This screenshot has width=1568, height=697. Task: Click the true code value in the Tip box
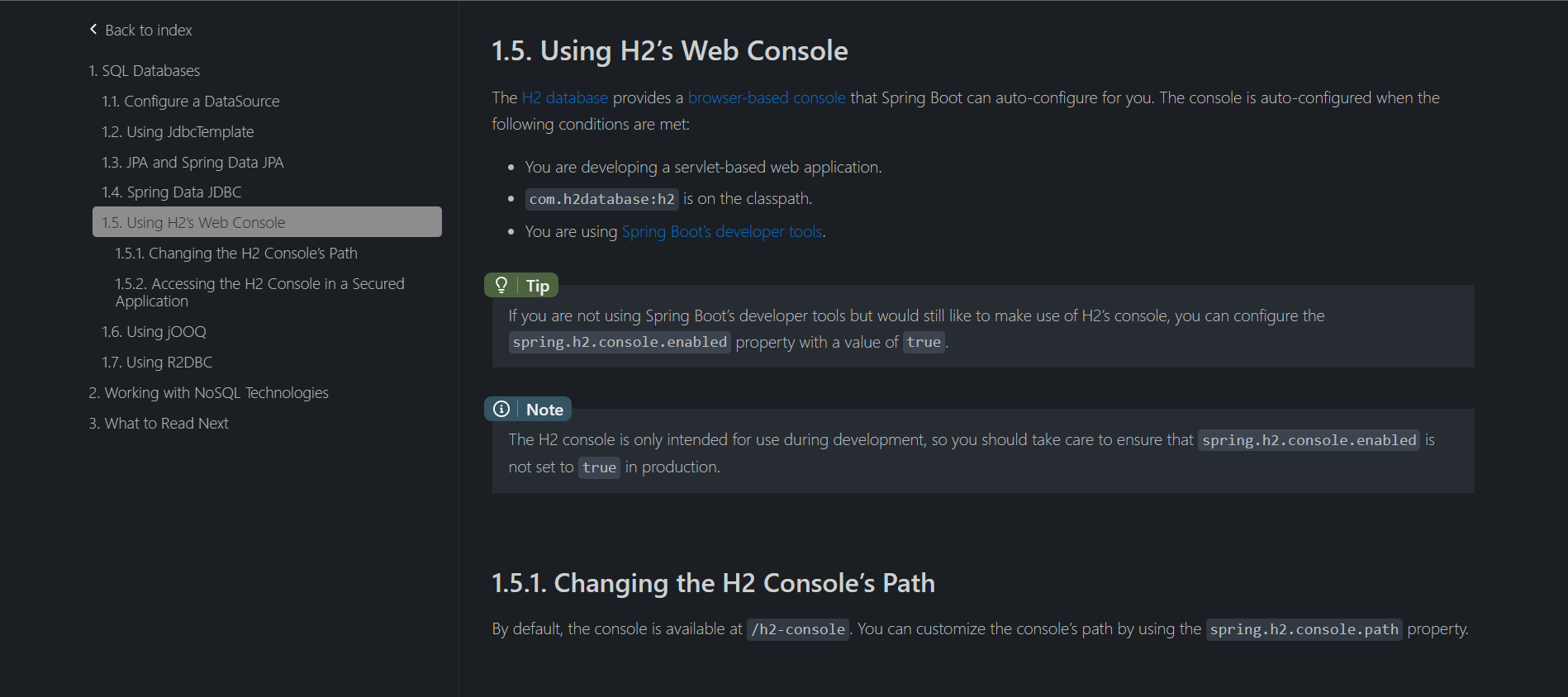[x=924, y=342]
